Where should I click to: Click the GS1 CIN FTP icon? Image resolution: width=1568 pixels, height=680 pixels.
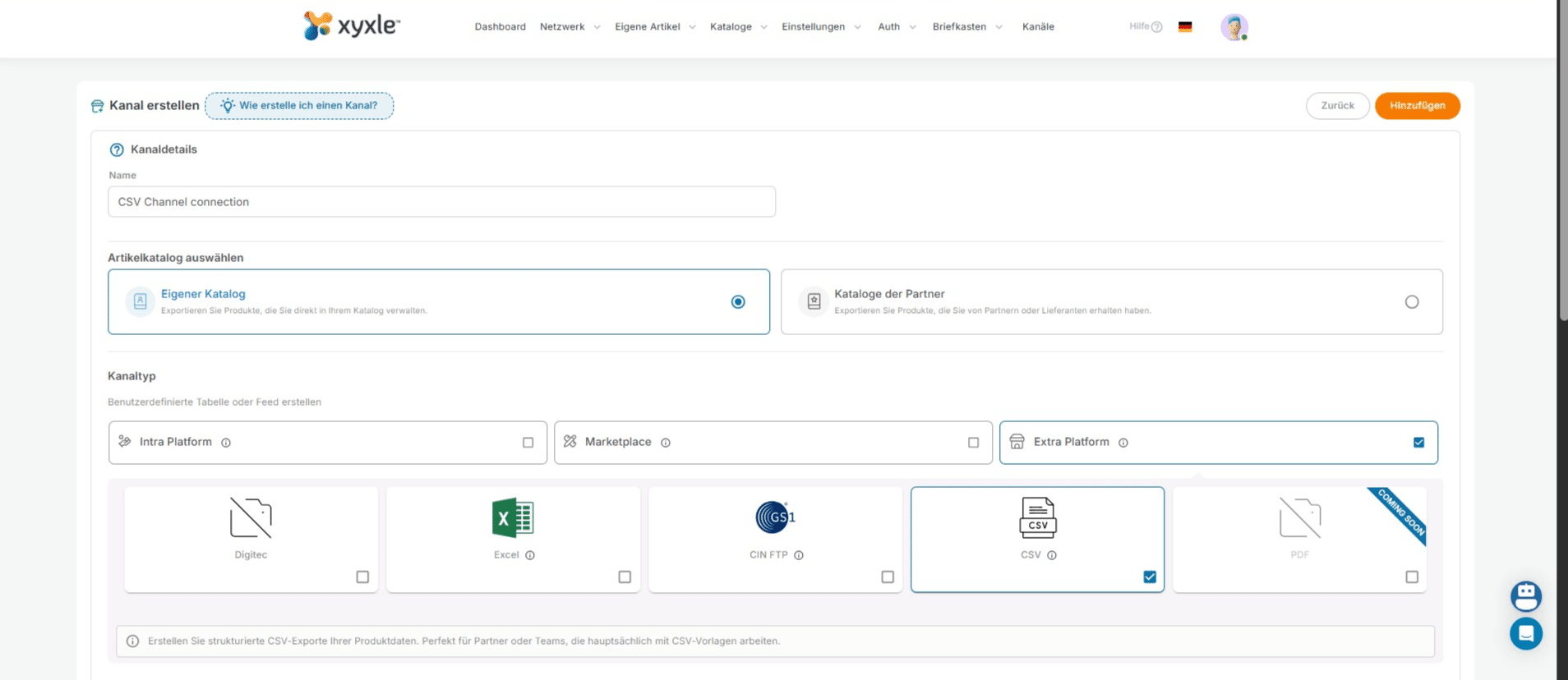(x=774, y=517)
